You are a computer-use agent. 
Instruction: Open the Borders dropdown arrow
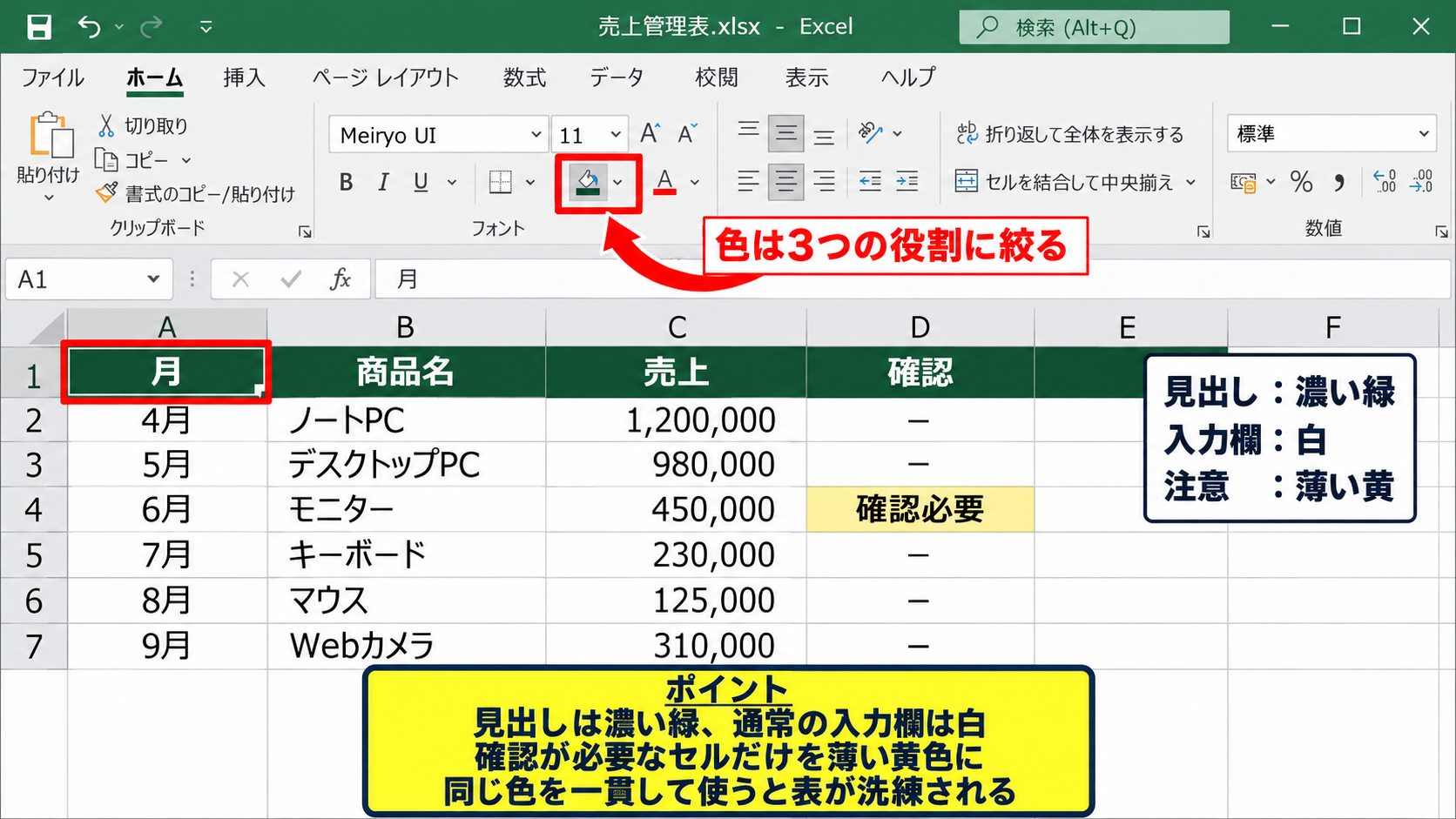pyautogui.click(x=530, y=183)
